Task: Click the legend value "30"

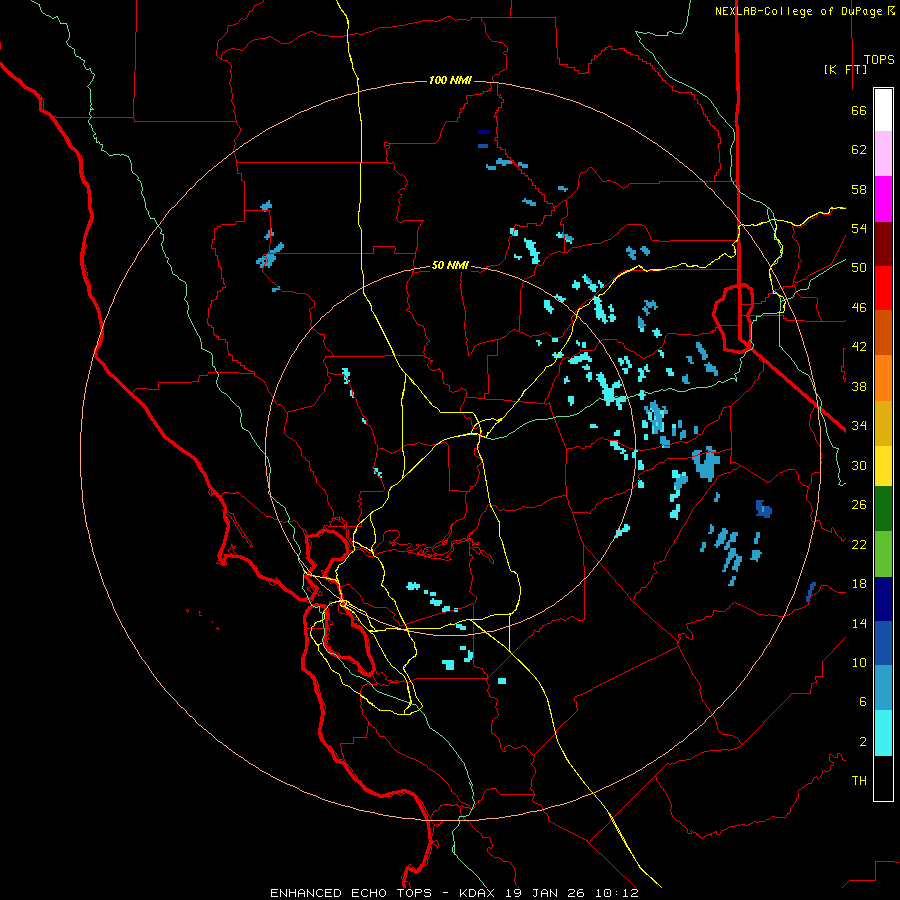Action: (859, 465)
